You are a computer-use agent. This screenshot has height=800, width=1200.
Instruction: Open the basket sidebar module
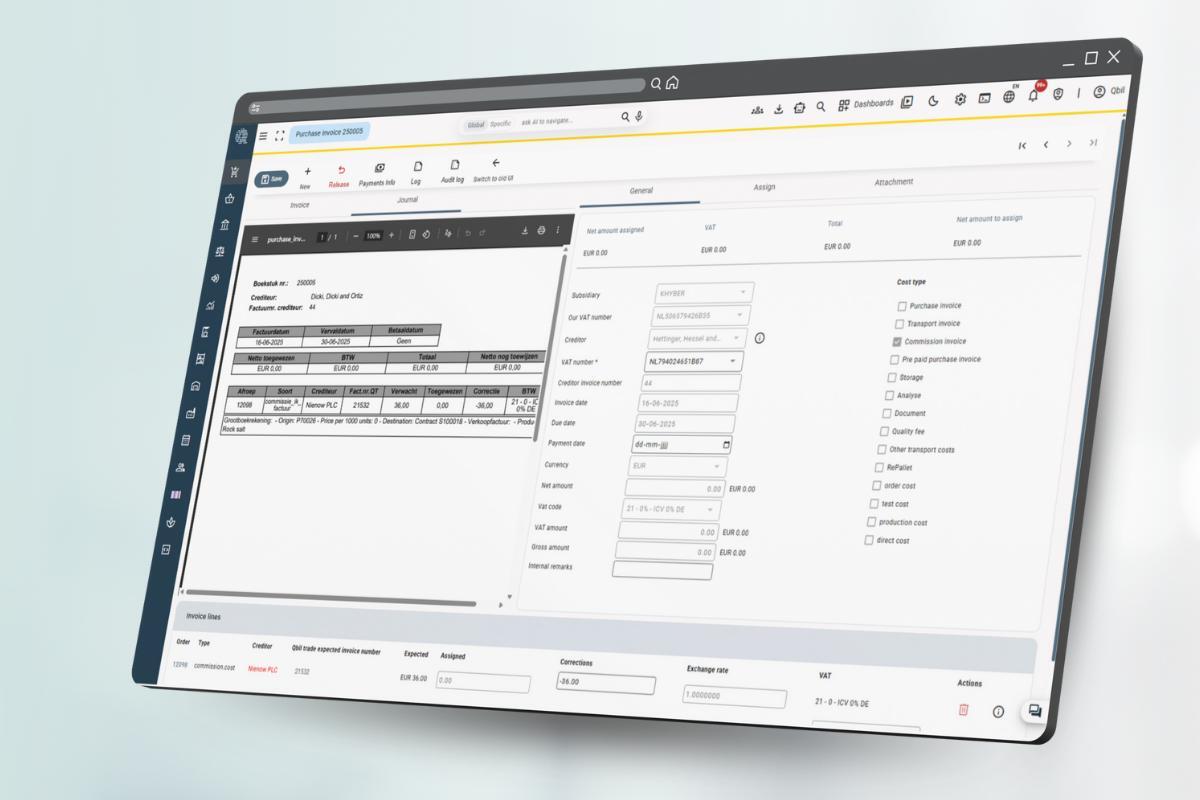229,198
